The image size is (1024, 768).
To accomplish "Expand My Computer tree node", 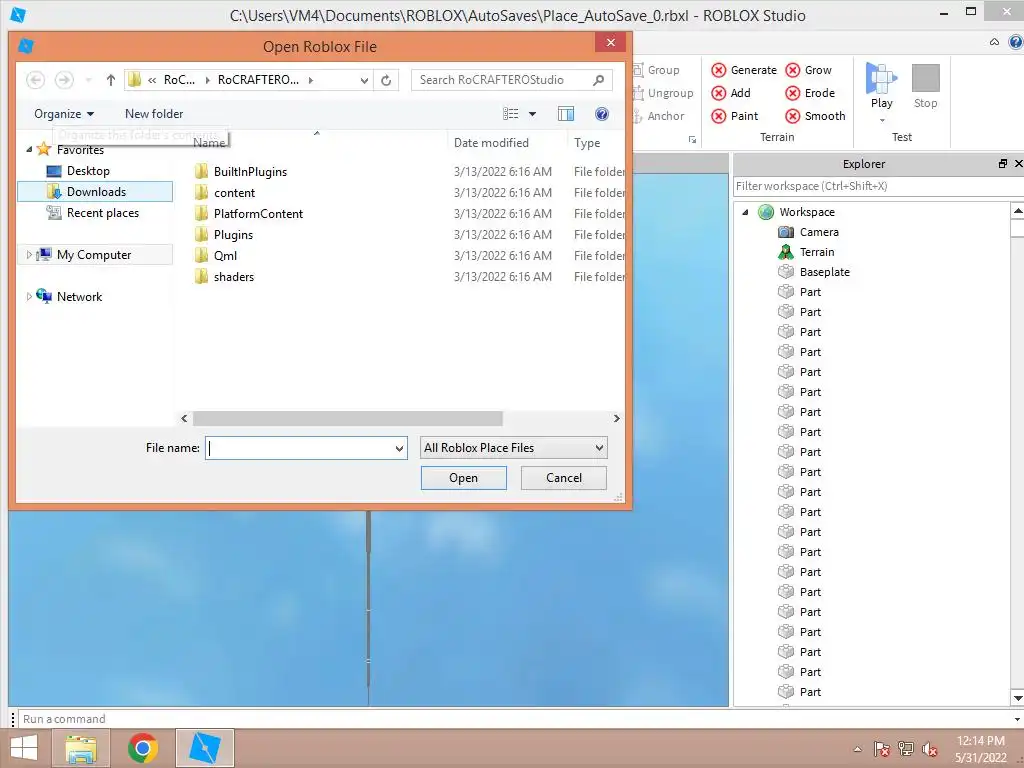I will click(29, 255).
